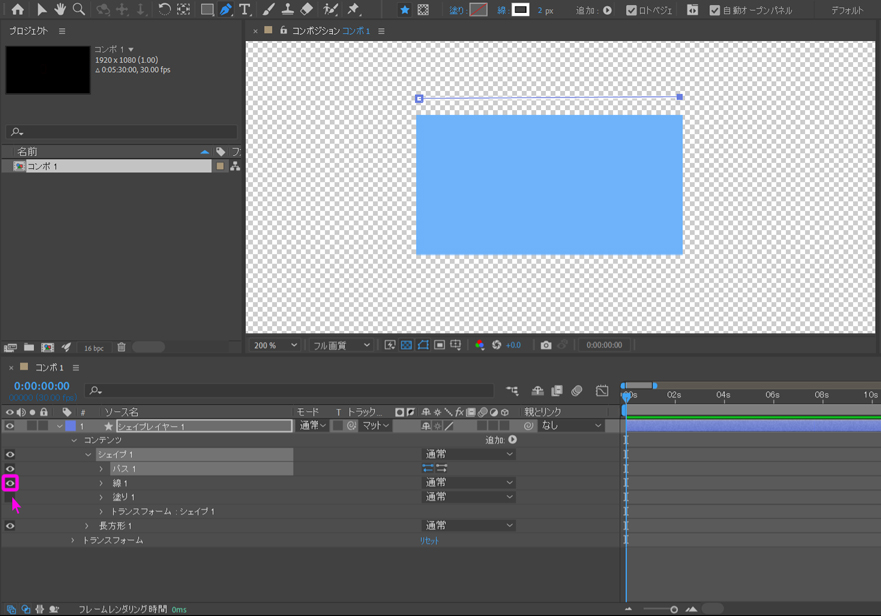Delete selected item with trash icon

click(121, 347)
